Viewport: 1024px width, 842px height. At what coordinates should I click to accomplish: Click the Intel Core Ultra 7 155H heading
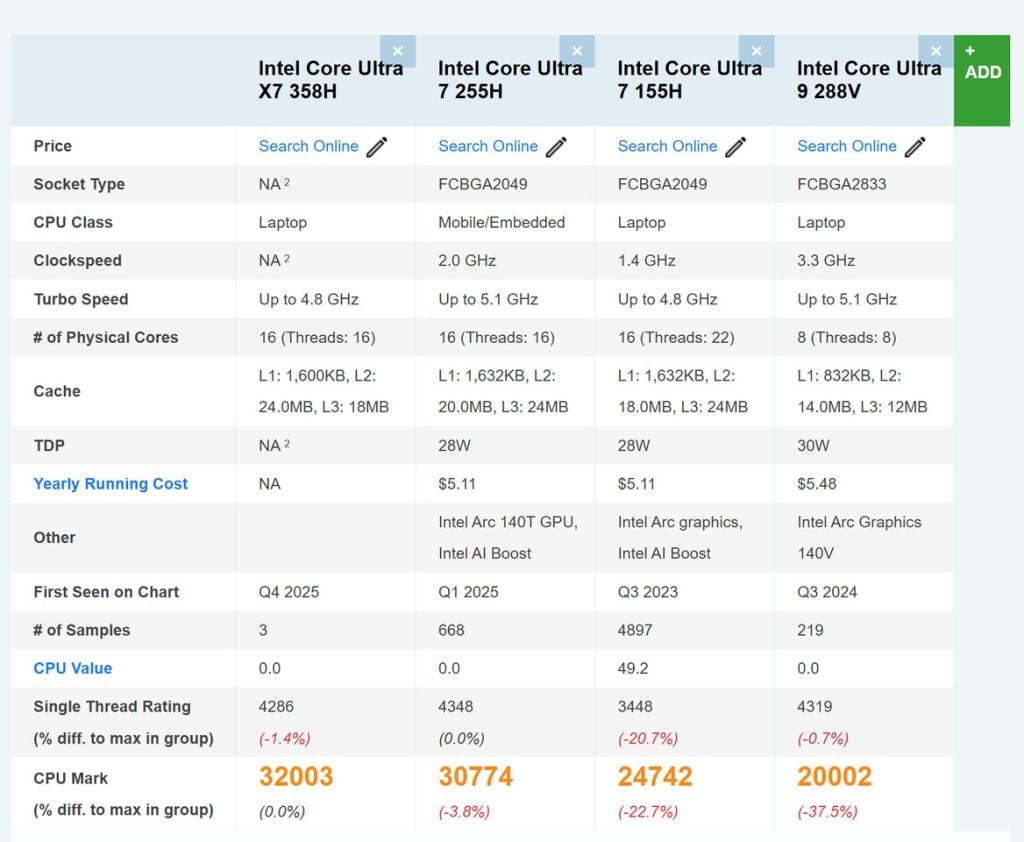click(x=689, y=80)
